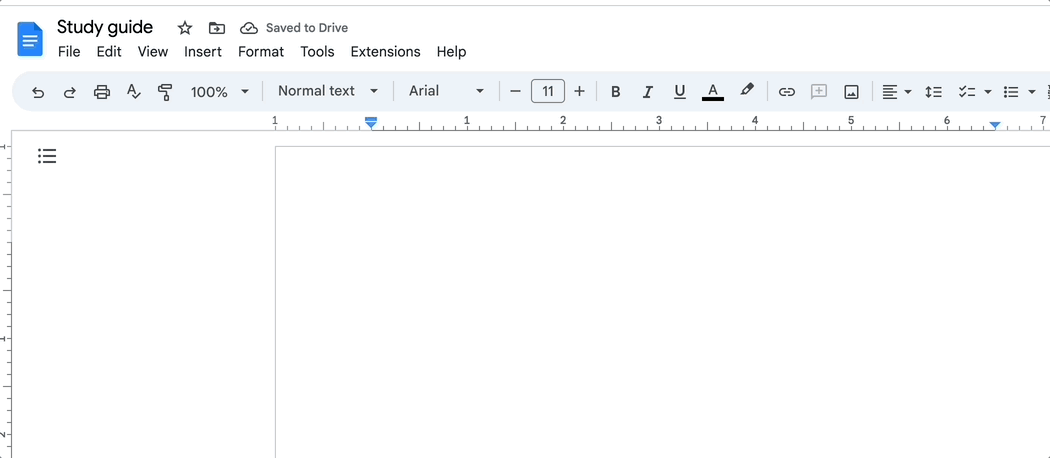This screenshot has width=1050, height=458.
Task: Open the Tools menu
Action: pos(317,52)
